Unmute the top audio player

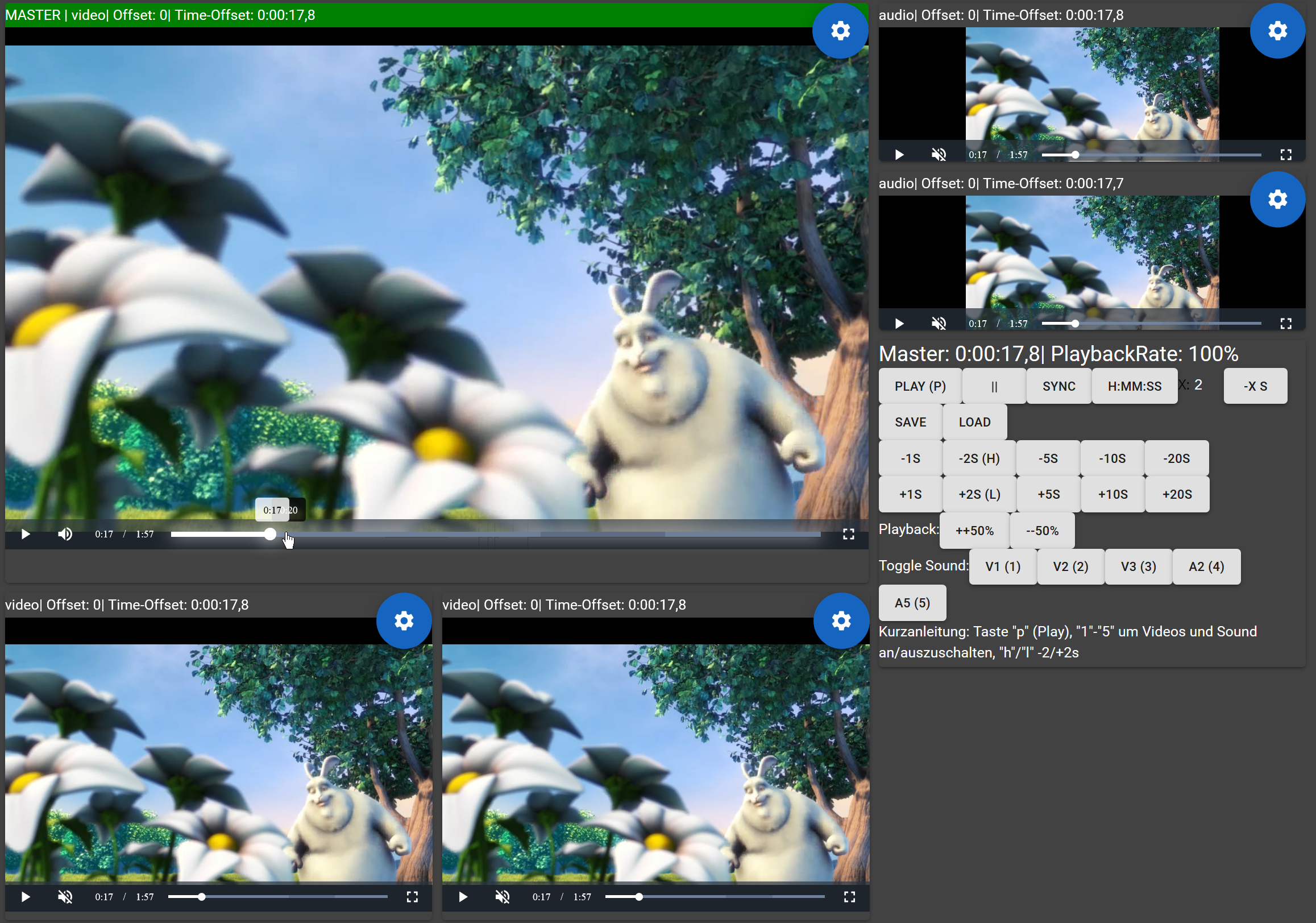939,155
